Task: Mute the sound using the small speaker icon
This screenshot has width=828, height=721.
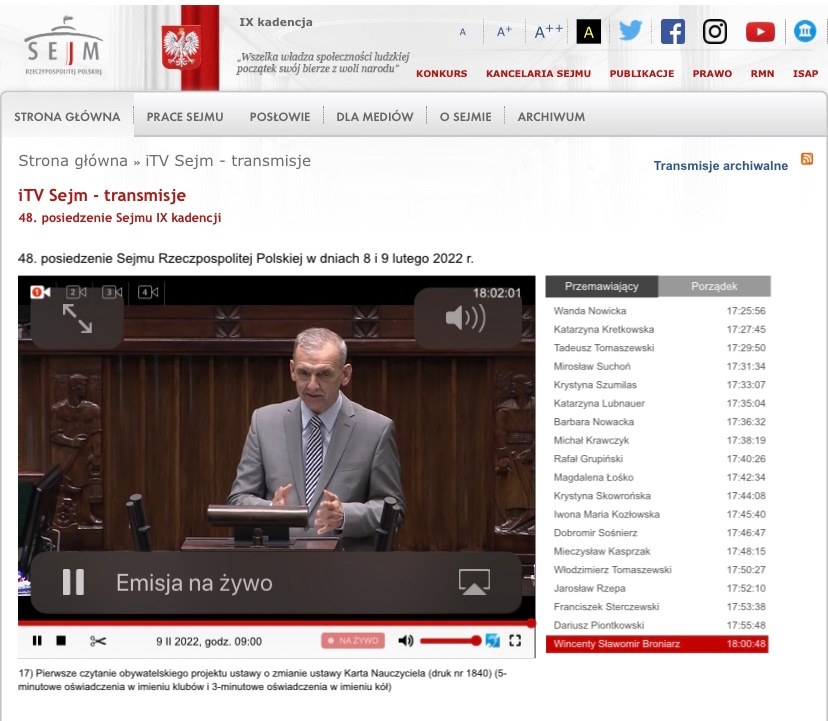Action: [x=406, y=640]
